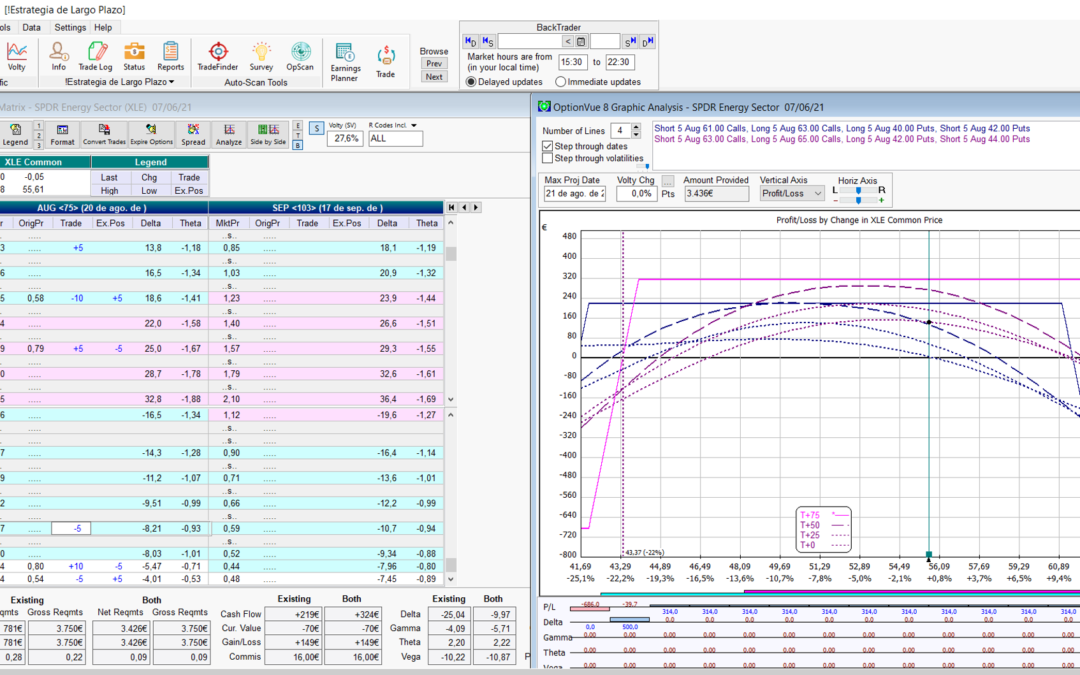Screen dimensions: 1080x675
Task: Click the Max Proj Date field
Action: tap(574, 194)
